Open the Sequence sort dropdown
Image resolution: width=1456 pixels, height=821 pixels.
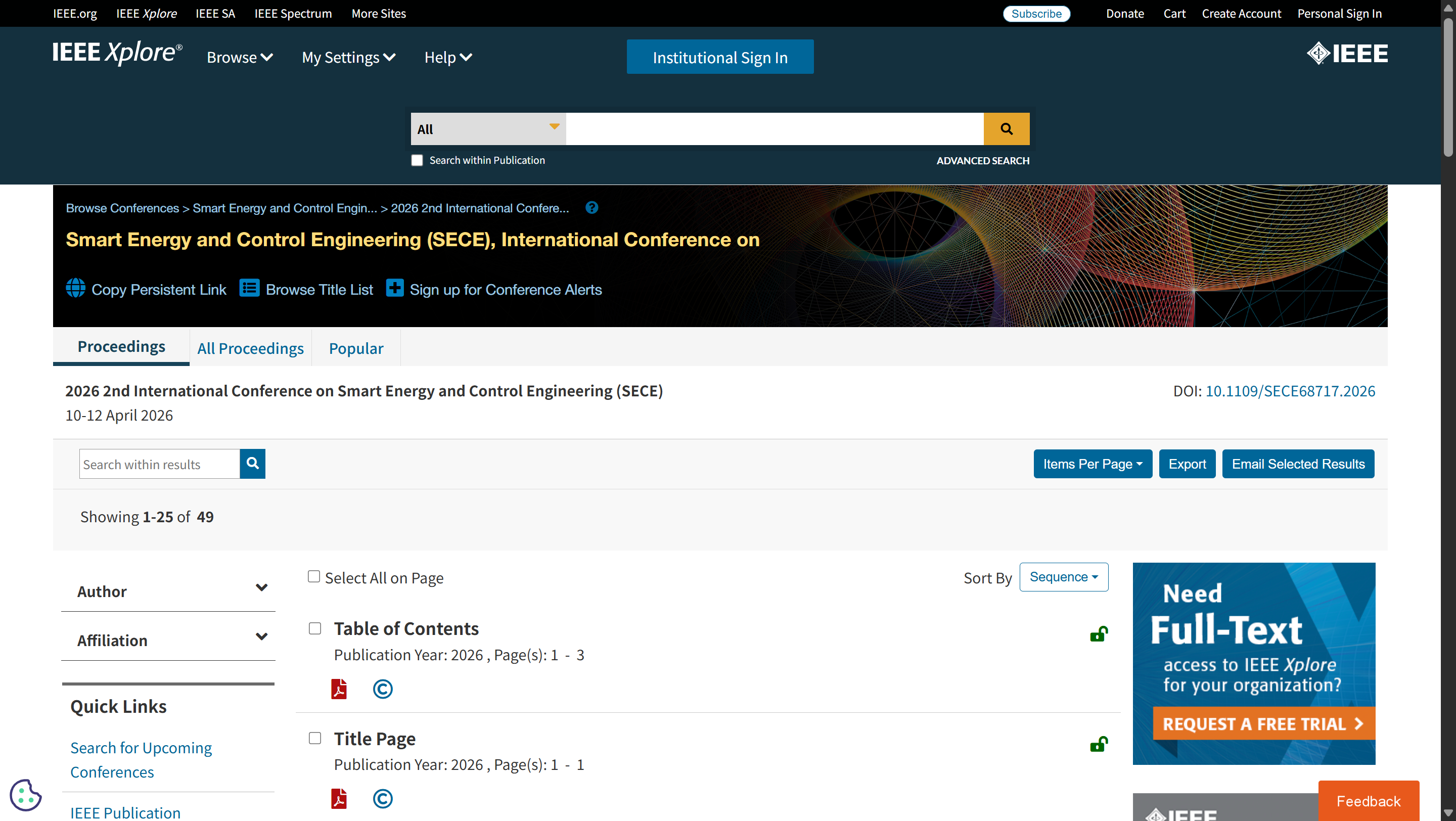tap(1064, 577)
